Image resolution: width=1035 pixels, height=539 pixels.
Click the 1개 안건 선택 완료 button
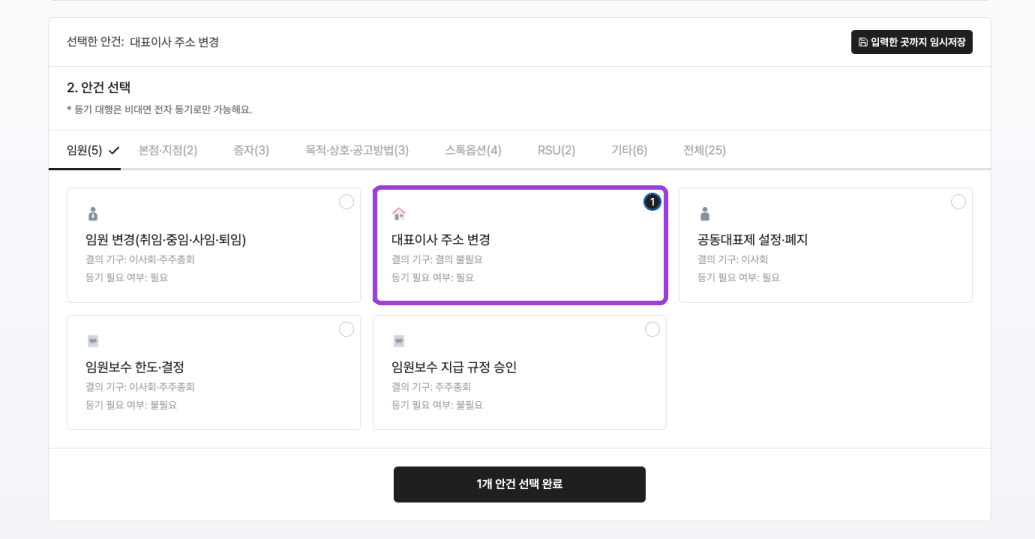point(519,484)
